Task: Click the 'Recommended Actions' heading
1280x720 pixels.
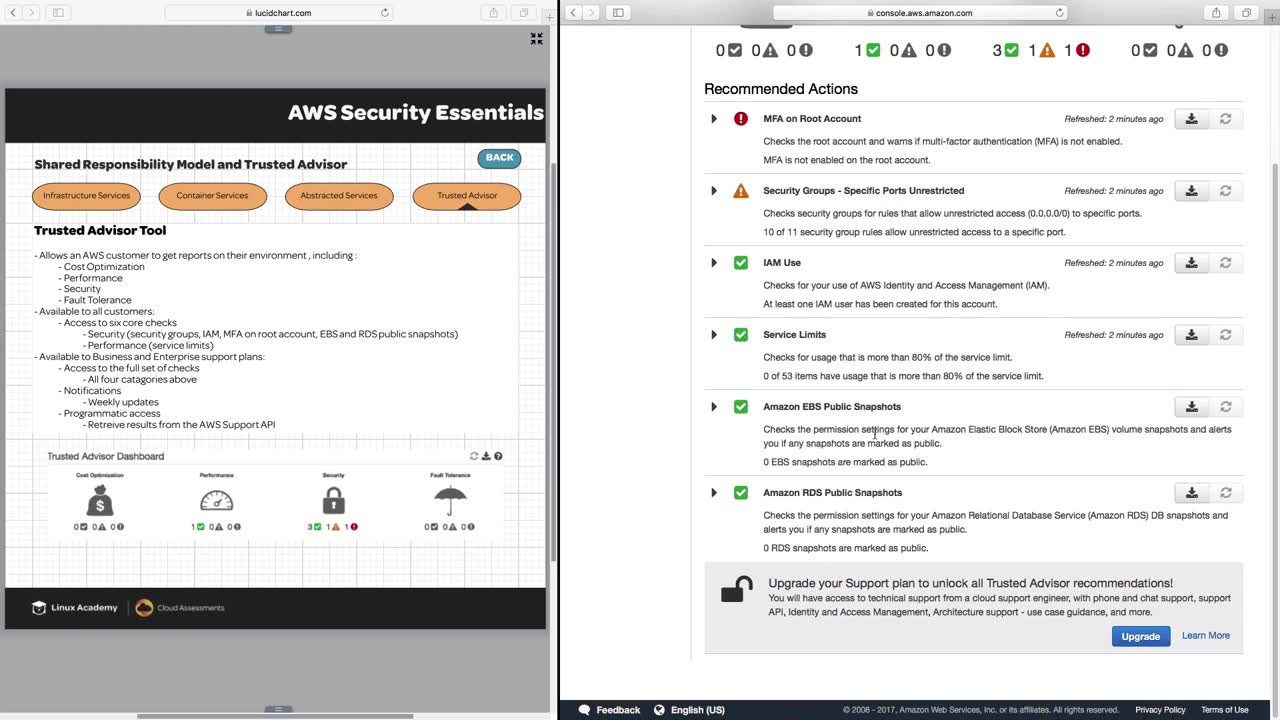Action: point(781,89)
